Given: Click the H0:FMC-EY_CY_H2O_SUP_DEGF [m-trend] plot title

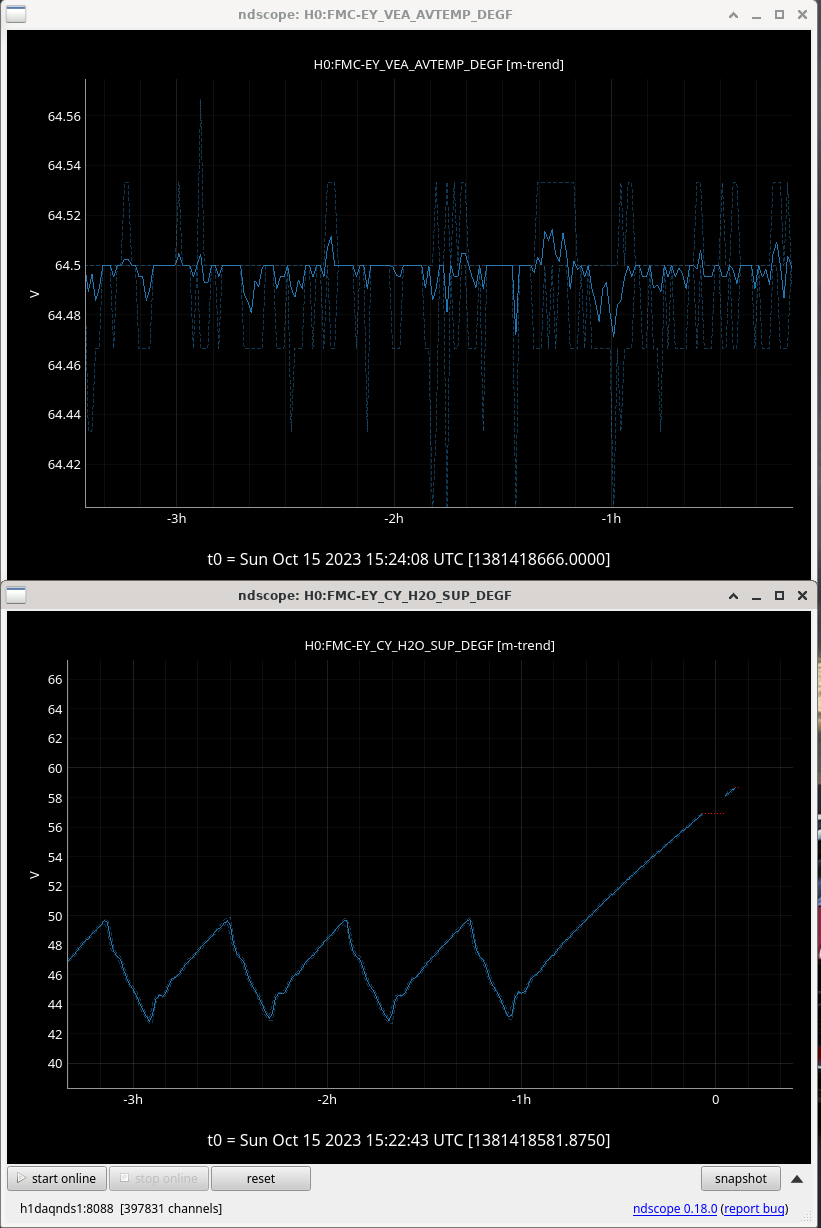Looking at the screenshot, I should point(430,645).
